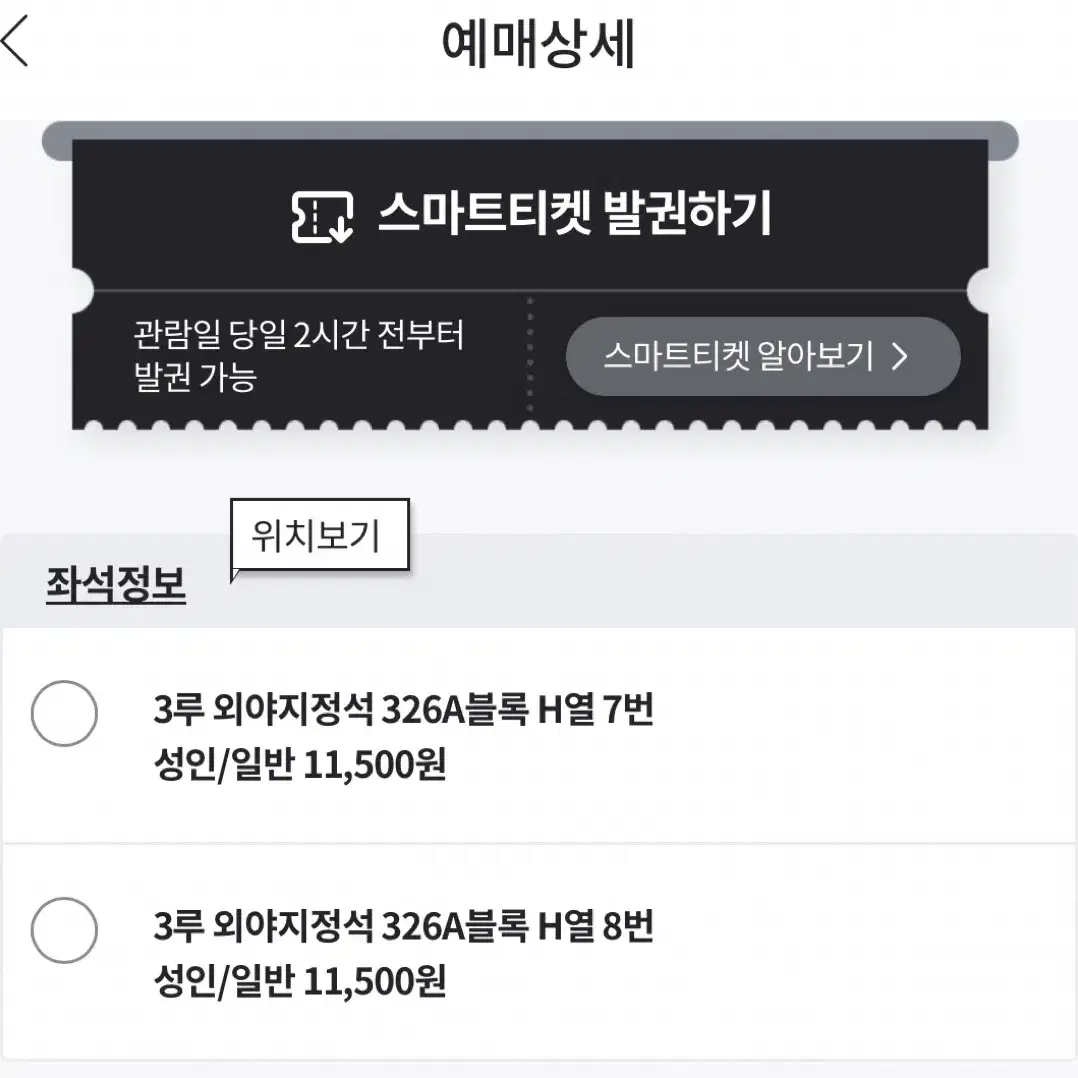
Task: Tap the 발권 가능 line on the ticket
Action: click(195, 377)
